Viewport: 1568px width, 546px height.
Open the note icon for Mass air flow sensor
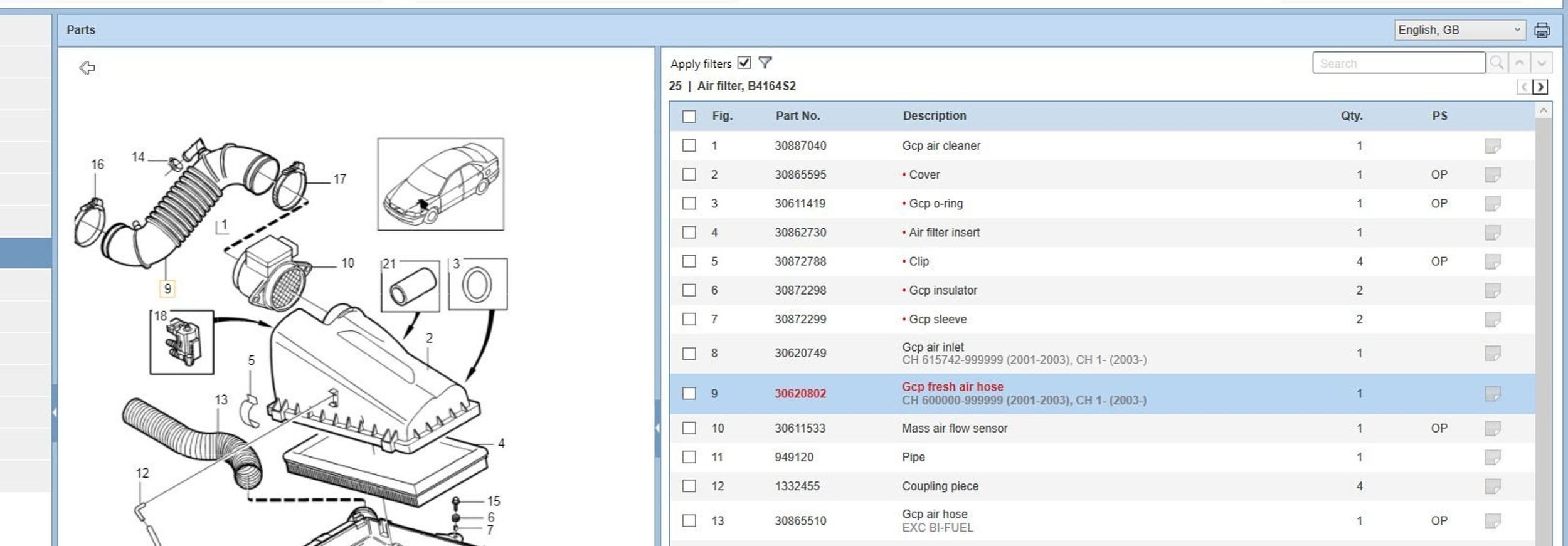(1492, 428)
